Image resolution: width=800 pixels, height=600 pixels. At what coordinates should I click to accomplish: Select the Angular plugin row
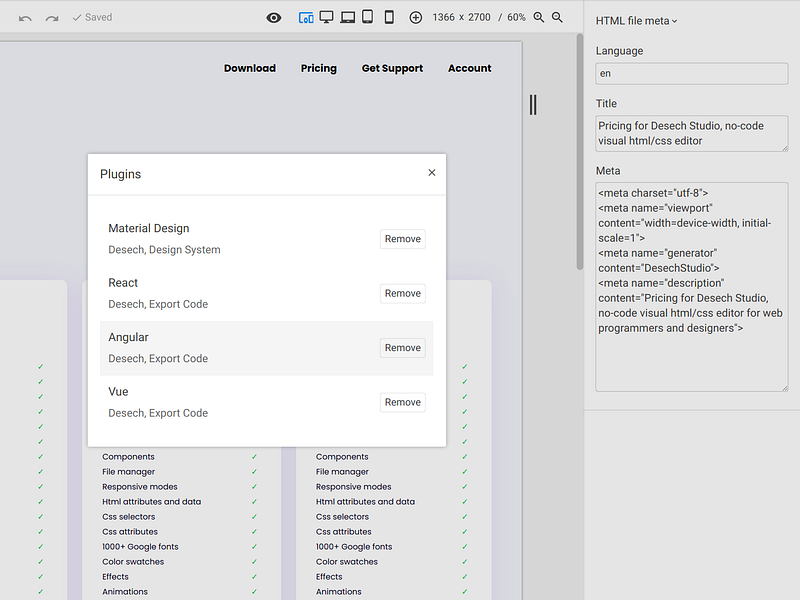tap(266, 348)
